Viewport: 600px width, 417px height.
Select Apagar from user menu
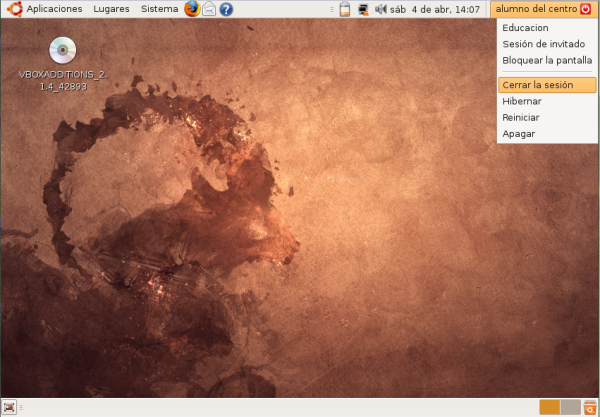(x=519, y=133)
